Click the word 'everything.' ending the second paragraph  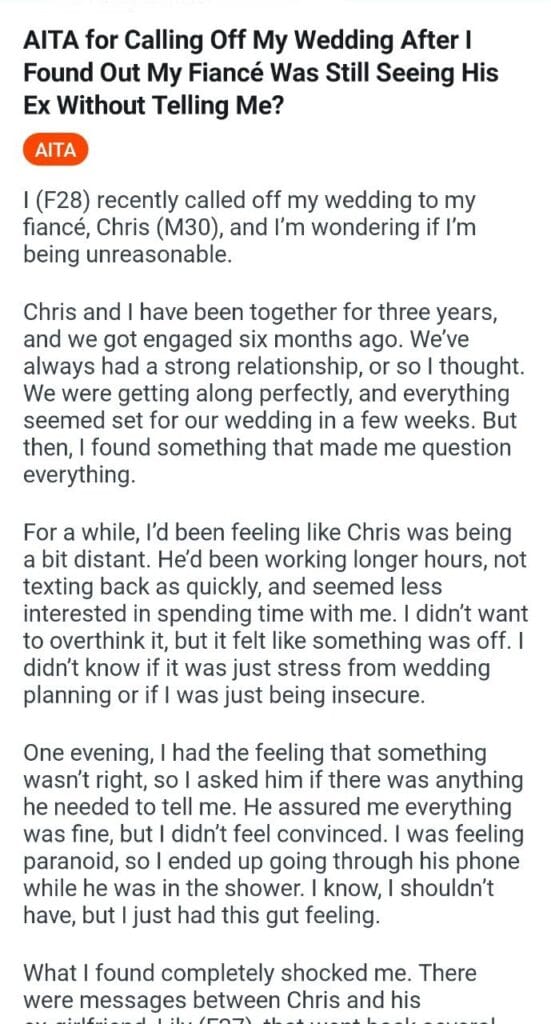[x=80, y=475]
